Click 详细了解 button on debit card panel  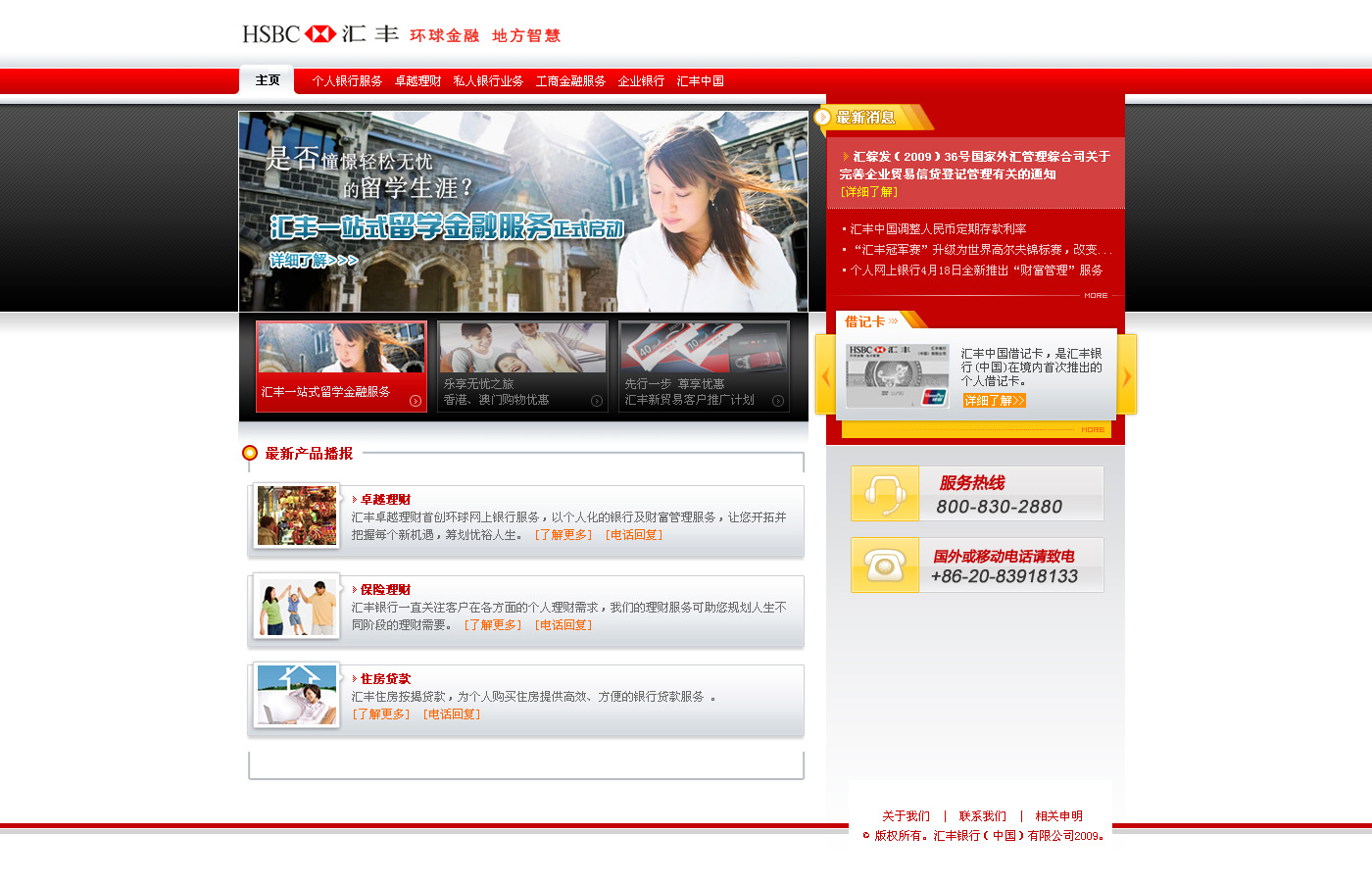(994, 400)
